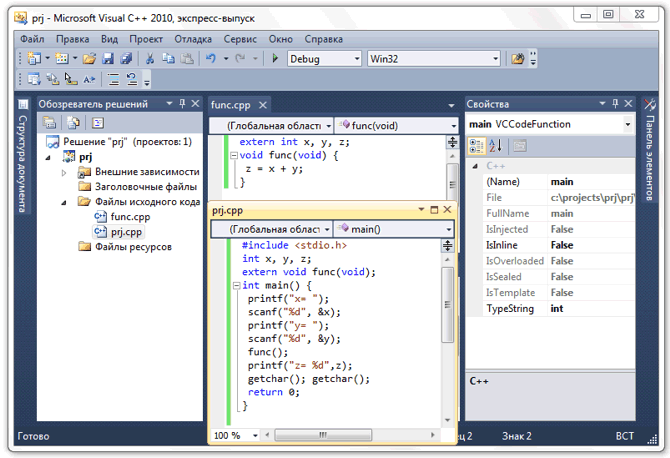Open New Project dropdown arrow
Screen dimensions: 670x458
point(47,58)
